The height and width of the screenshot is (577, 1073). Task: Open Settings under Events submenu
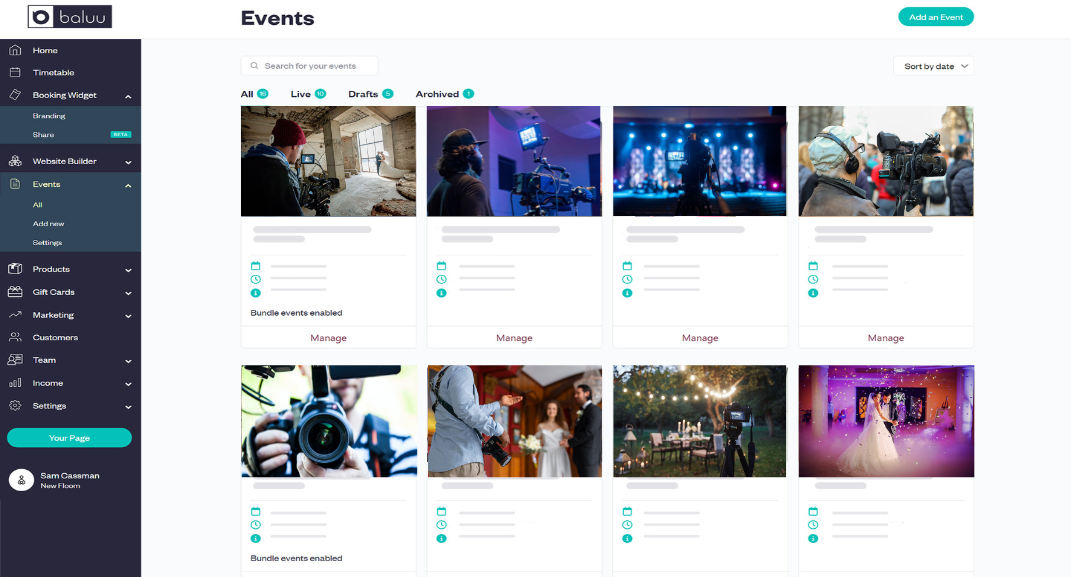[x=47, y=242]
